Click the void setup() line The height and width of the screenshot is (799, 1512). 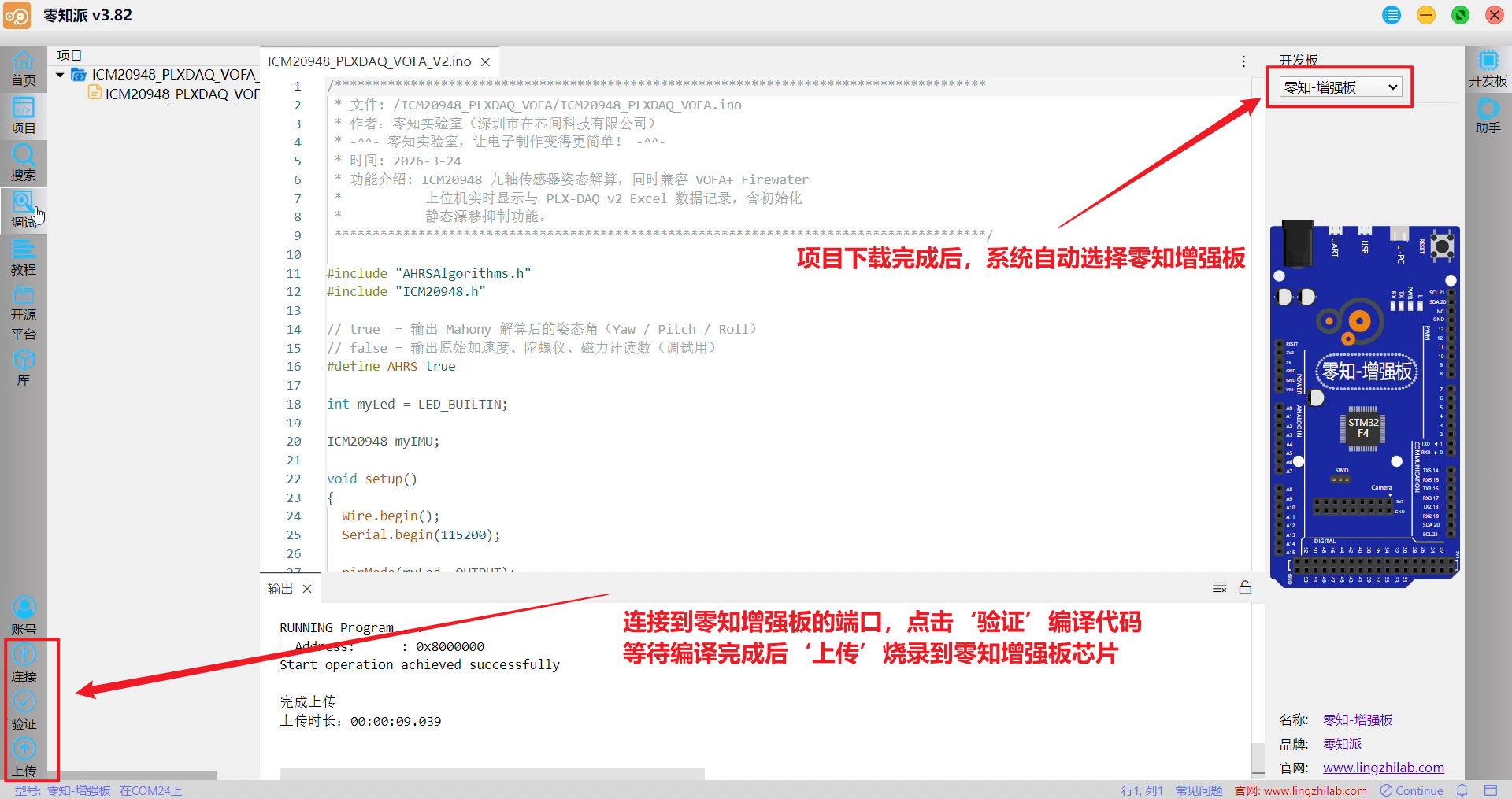(x=372, y=479)
